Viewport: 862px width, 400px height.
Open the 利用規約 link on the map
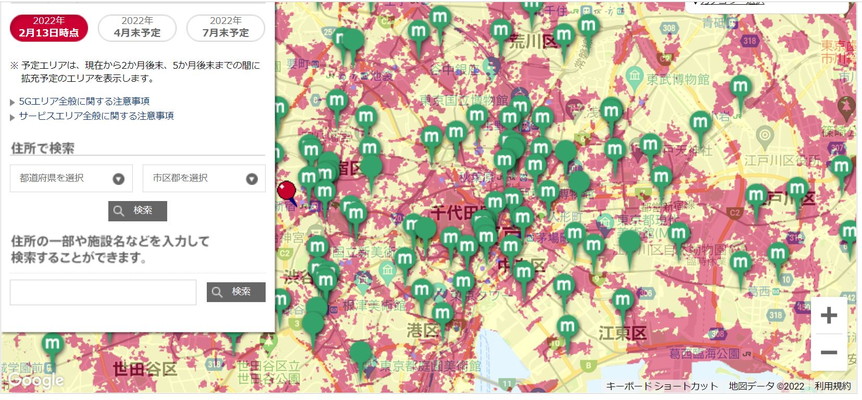tap(831, 386)
